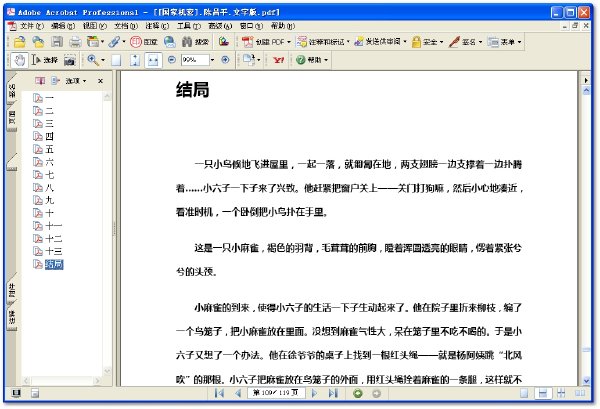Expand the paperclip attach dropdown arrow
This screenshot has width=600, height=409.
click(x=124, y=42)
